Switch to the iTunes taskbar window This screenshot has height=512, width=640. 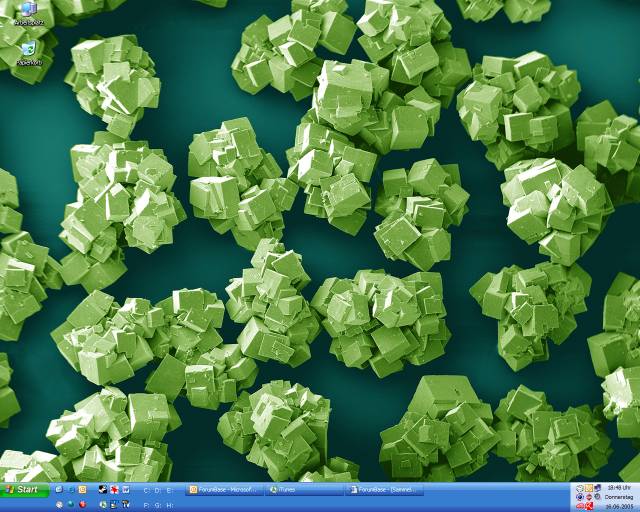[x=304, y=490]
